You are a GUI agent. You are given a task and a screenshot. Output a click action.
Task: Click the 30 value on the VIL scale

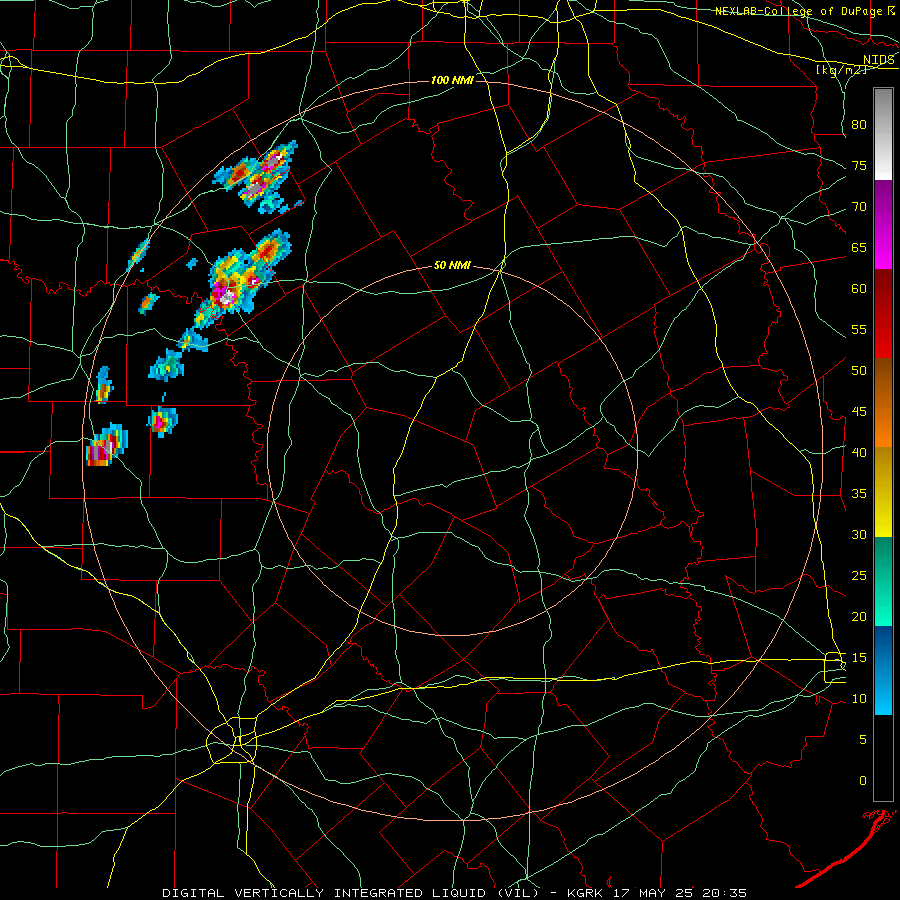859,535
